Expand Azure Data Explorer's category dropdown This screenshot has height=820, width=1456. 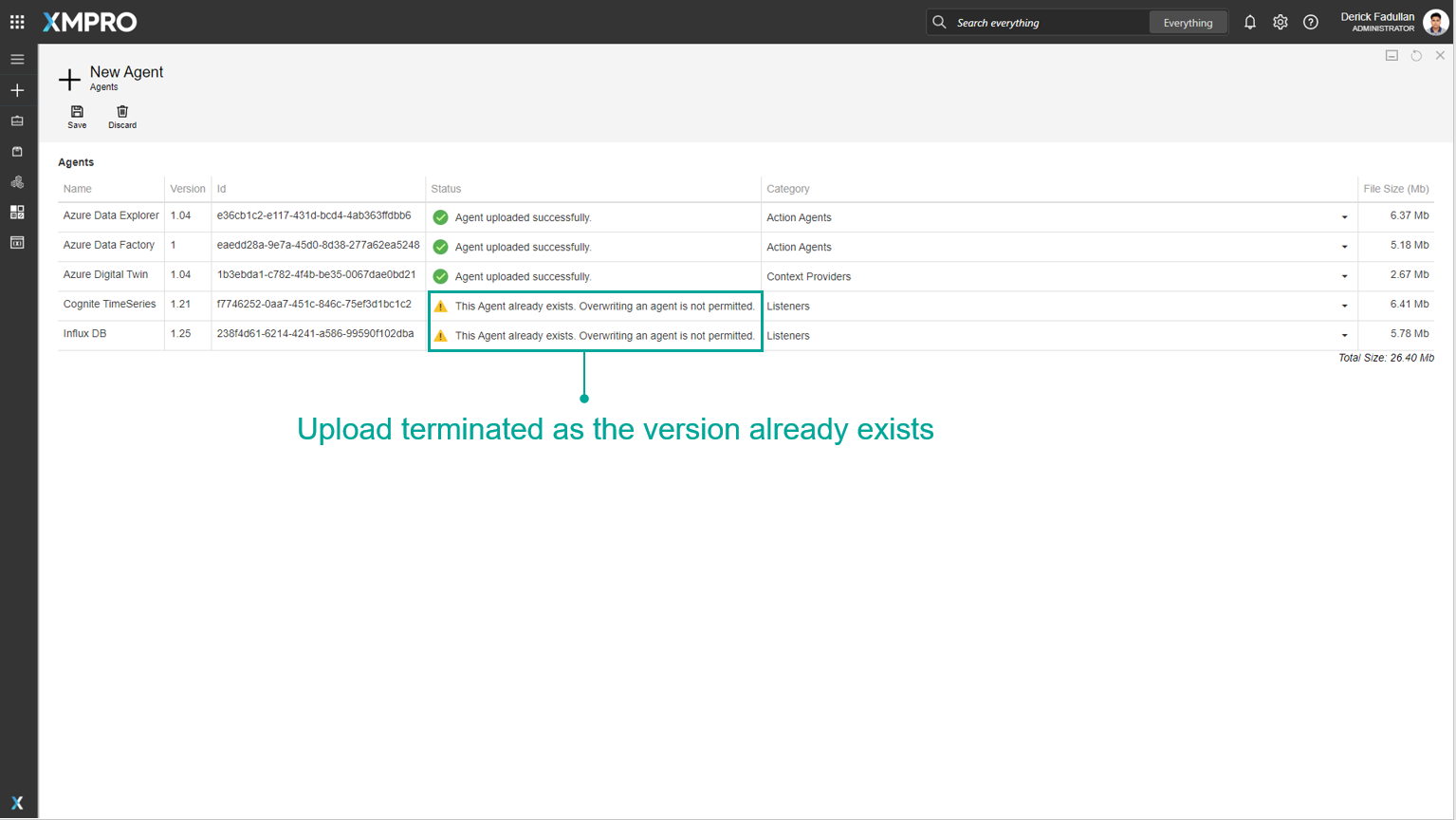[x=1343, y=217]
